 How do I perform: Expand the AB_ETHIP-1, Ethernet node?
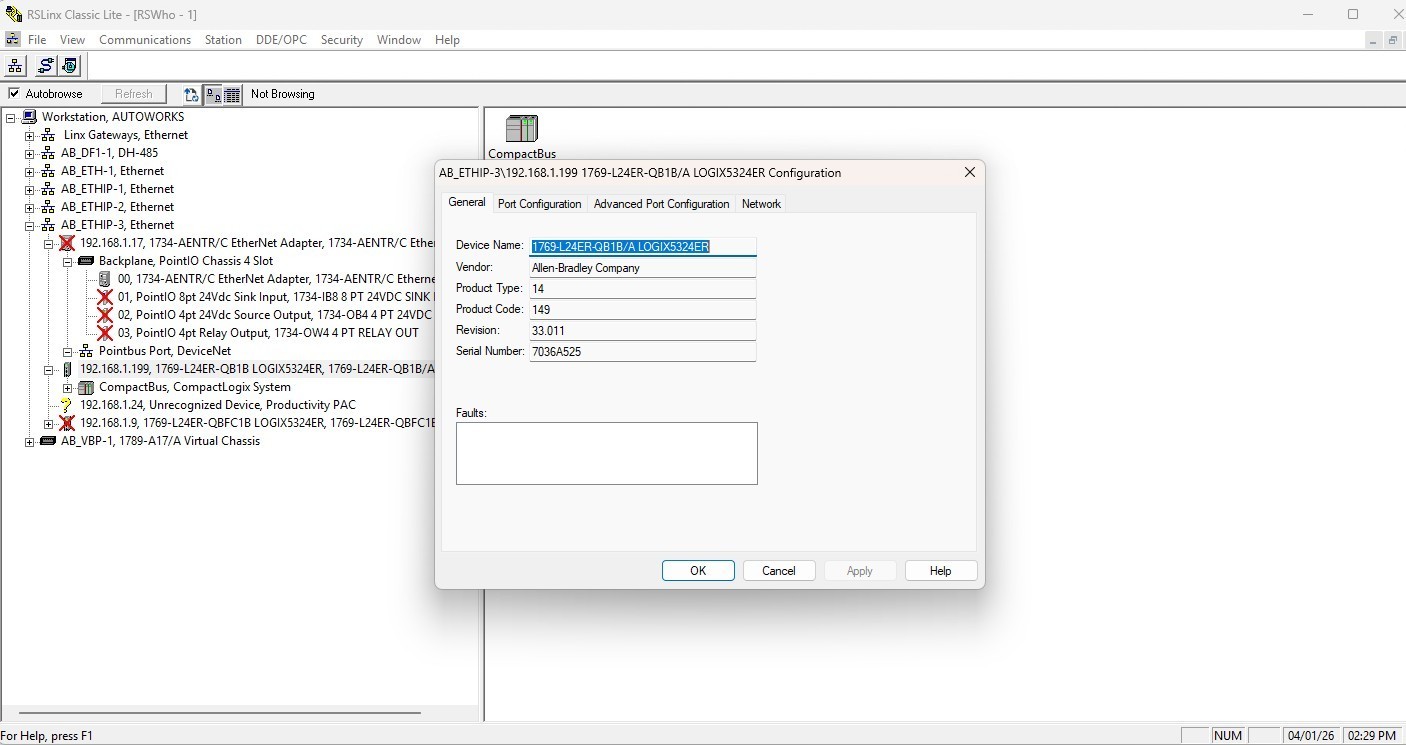click(30, 189)
